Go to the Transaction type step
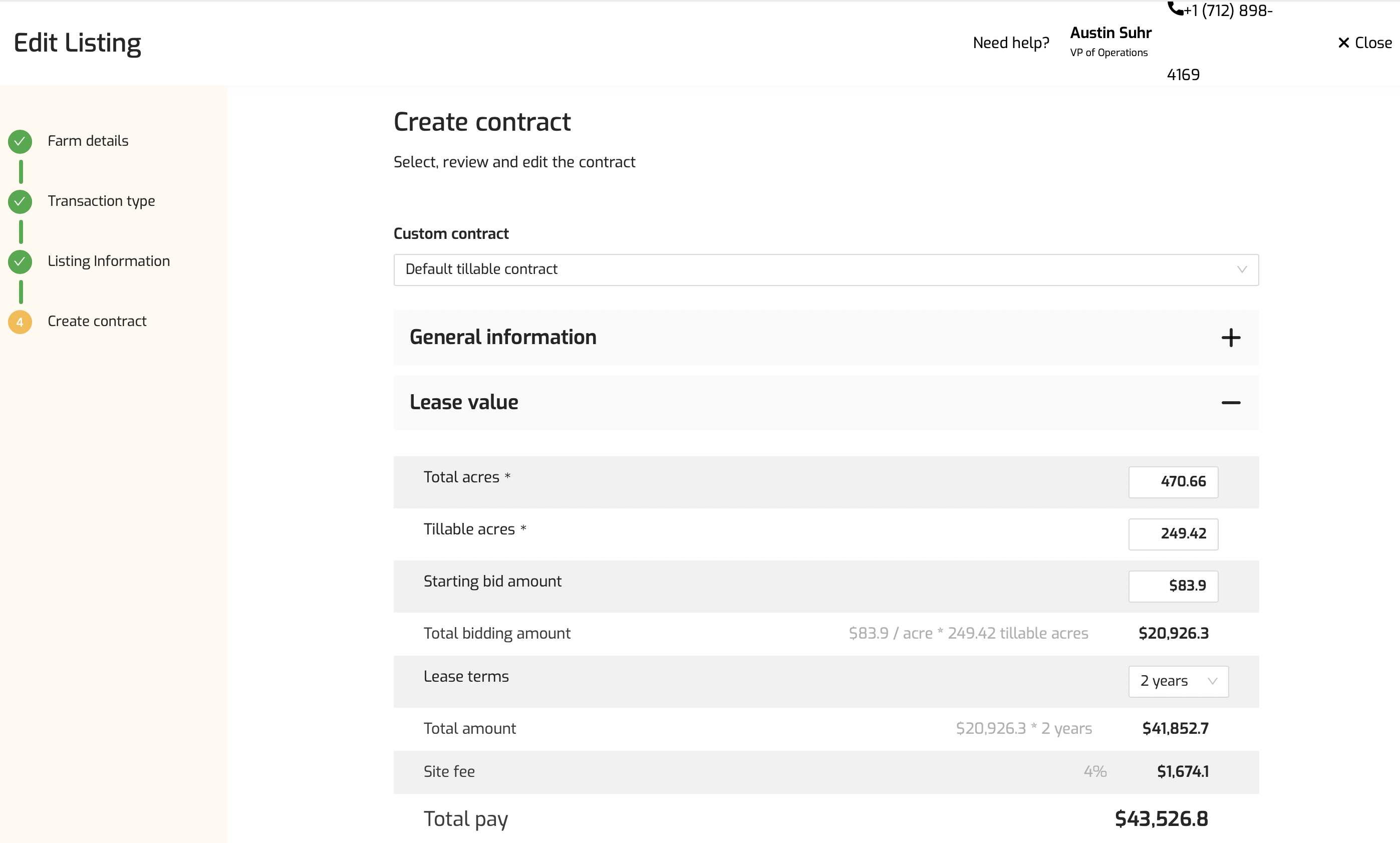Screen dimensions: 1400x843 (x=101, y=201)
